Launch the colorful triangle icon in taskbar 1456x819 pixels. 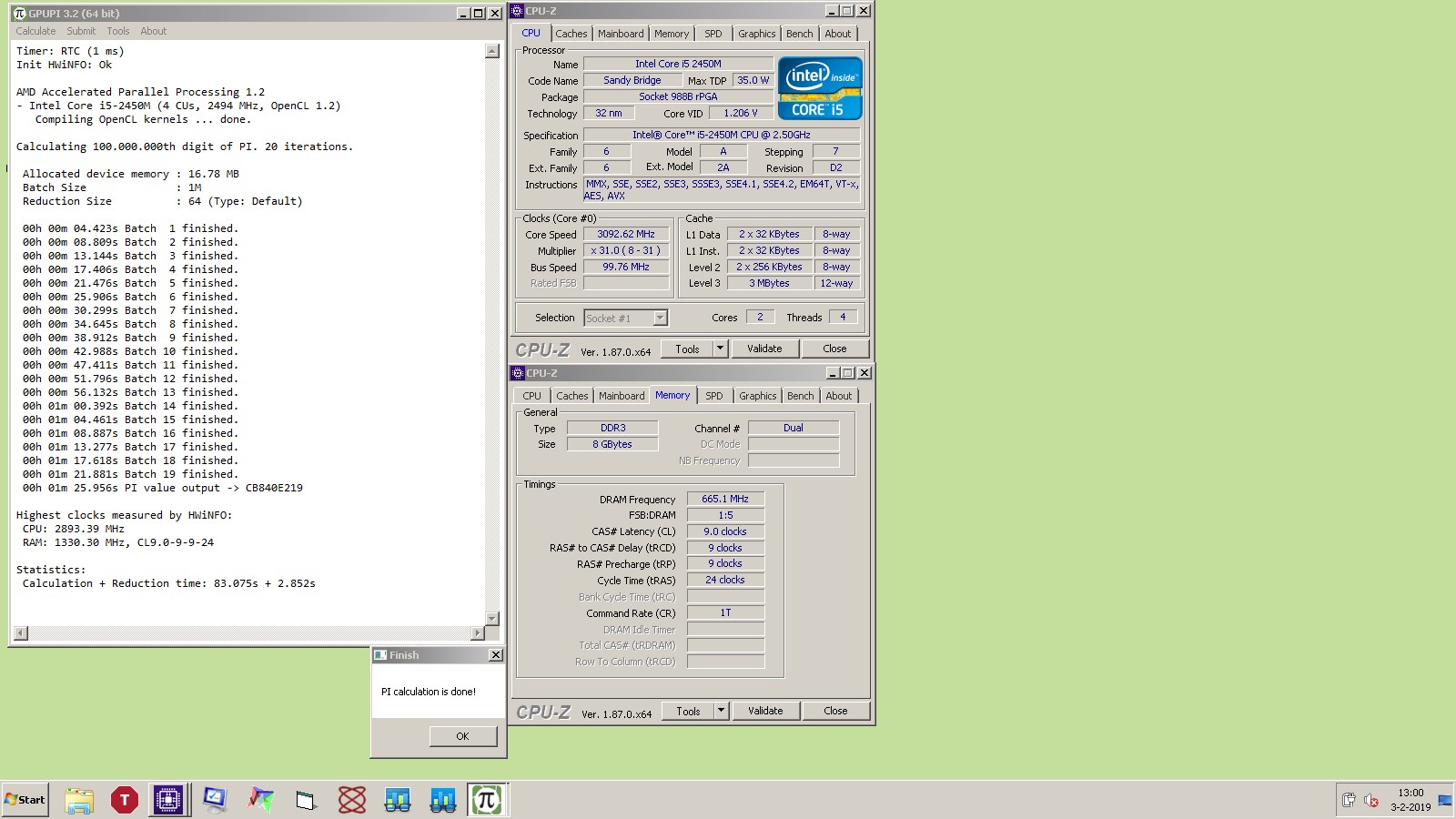point(260,800)
